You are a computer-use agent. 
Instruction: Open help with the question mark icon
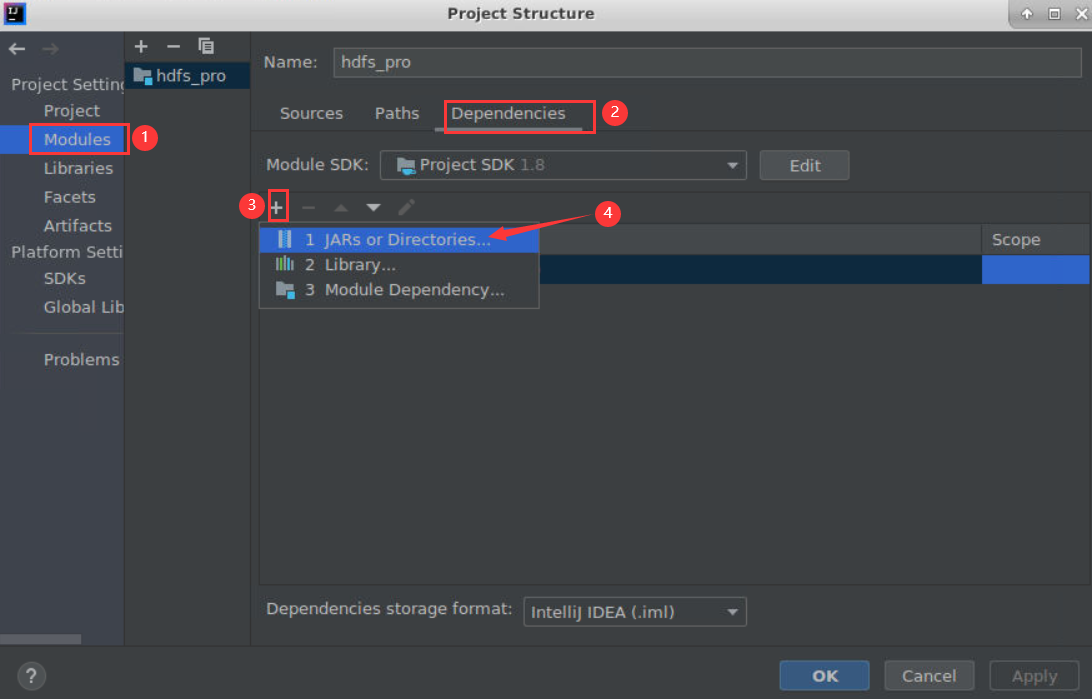(31, 675)
